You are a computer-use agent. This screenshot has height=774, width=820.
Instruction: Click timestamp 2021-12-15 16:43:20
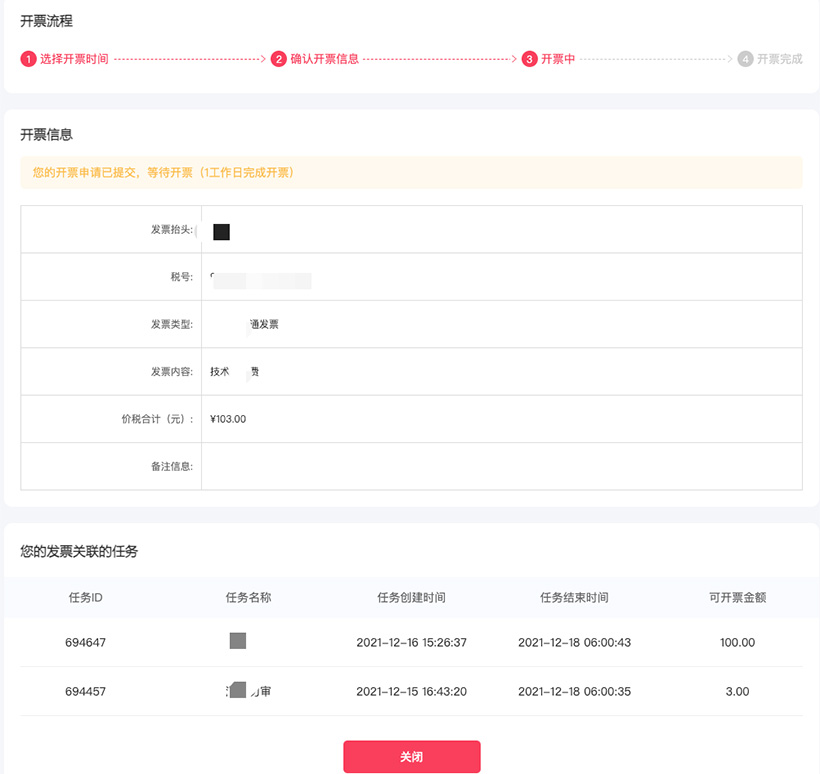coord(410,691)
